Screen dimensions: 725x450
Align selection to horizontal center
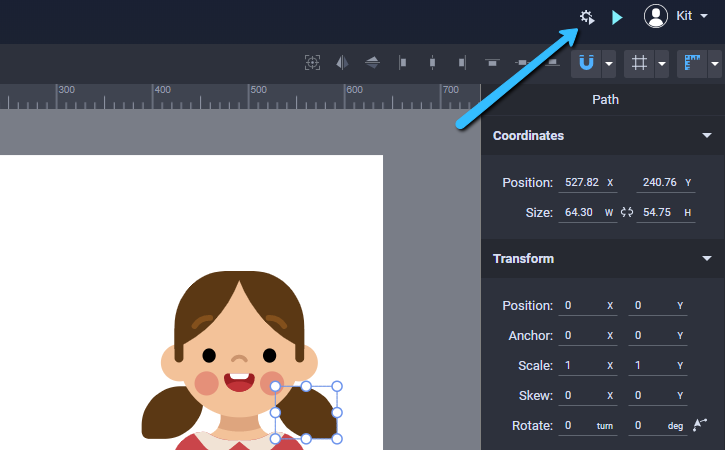[432, 63]
